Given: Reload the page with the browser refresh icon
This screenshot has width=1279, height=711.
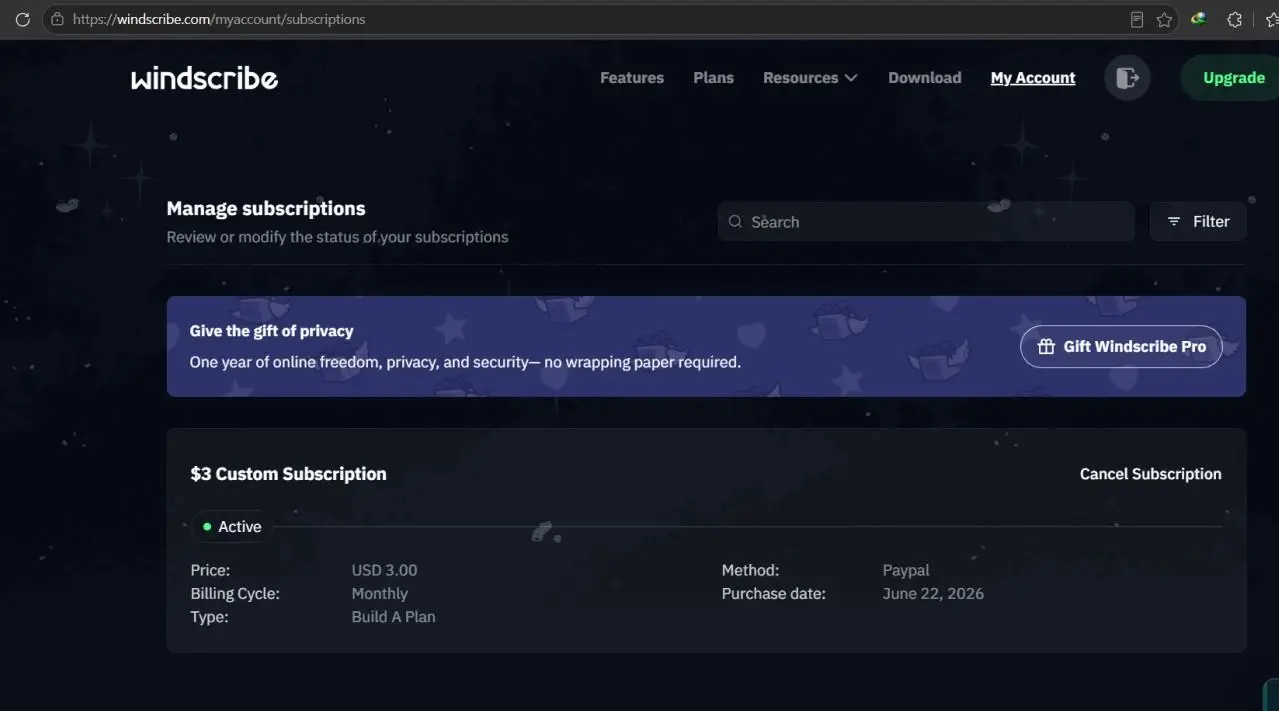Looking at the screenshot, I should tap(22, 19).
